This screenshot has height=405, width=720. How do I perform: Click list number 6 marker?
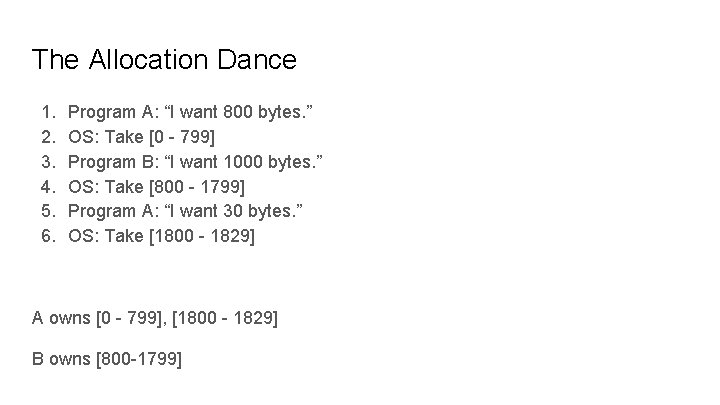[x=49, y=236]
